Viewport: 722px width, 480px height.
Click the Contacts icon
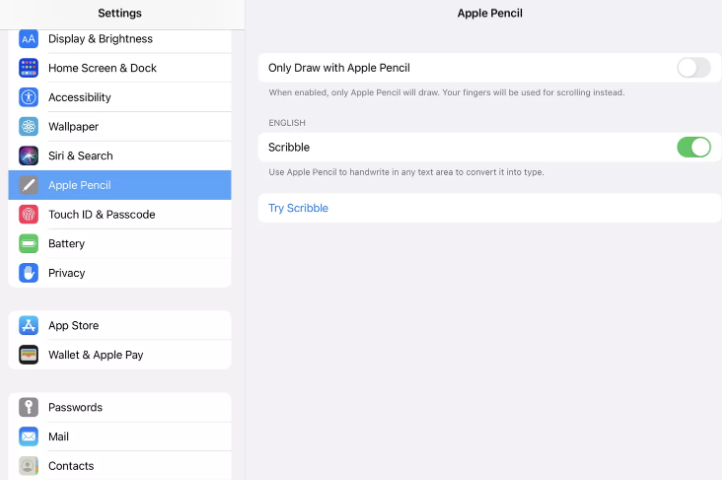[x=29, y=466]
